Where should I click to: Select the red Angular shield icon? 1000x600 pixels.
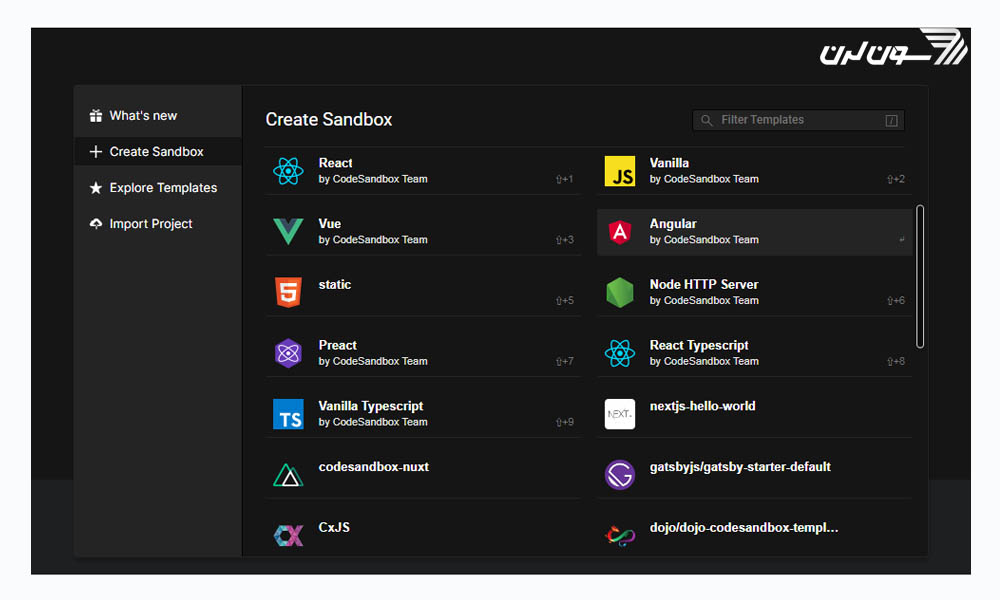620,232
